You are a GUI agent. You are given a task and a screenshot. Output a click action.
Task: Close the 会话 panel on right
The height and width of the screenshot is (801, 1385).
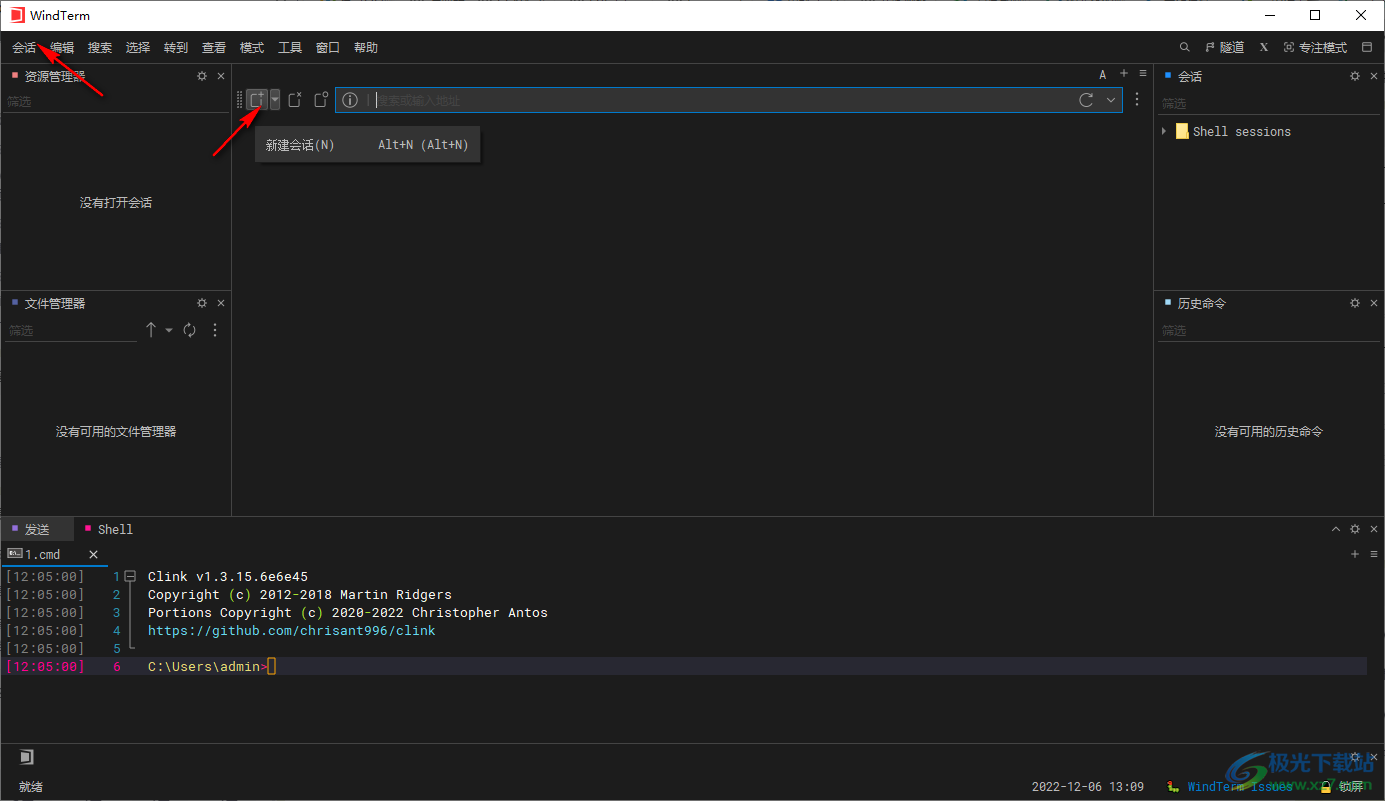coord(1374,76)
